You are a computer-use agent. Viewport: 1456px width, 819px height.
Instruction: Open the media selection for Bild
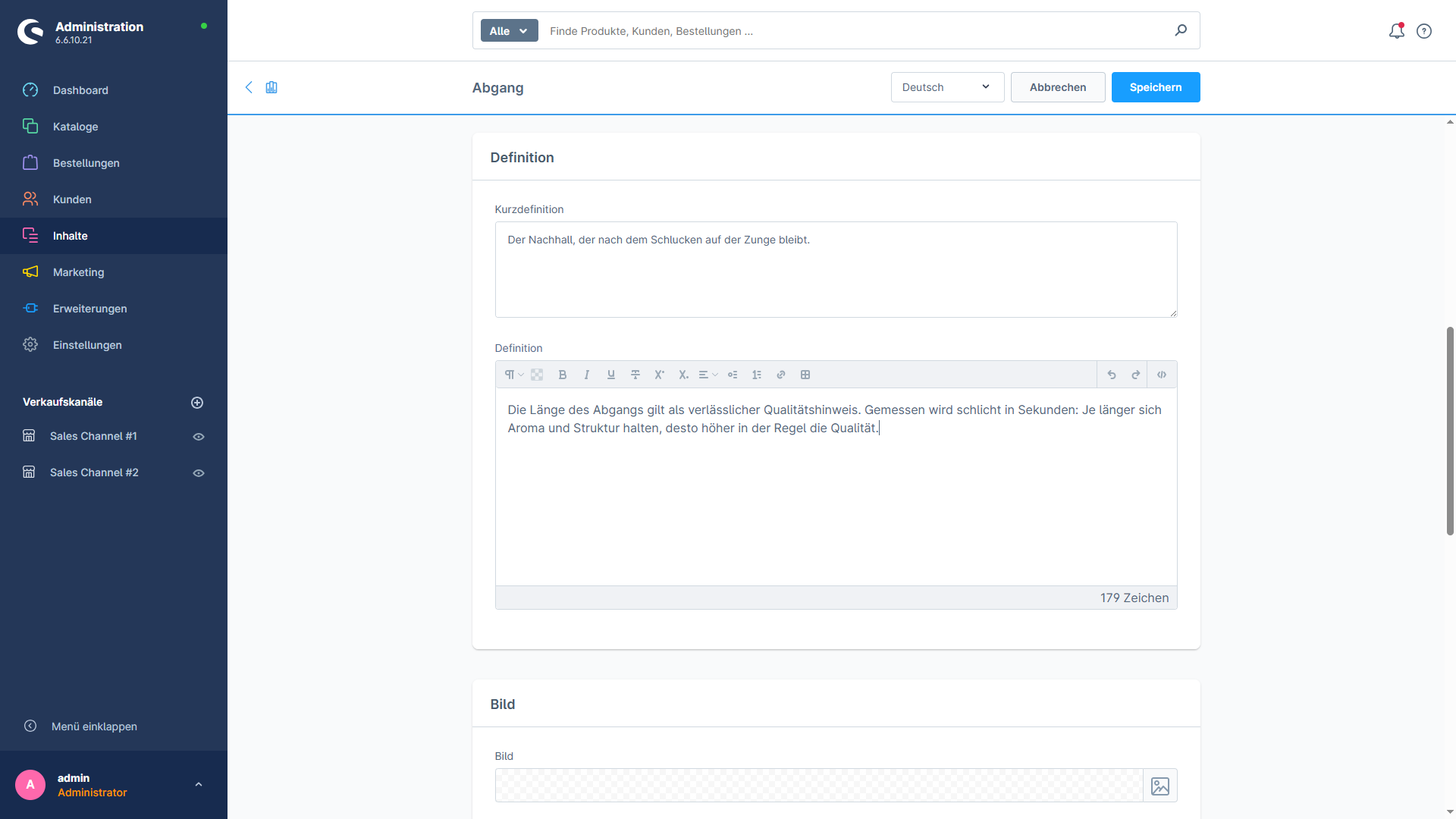pyautogui.click(x=1160, y=786)
